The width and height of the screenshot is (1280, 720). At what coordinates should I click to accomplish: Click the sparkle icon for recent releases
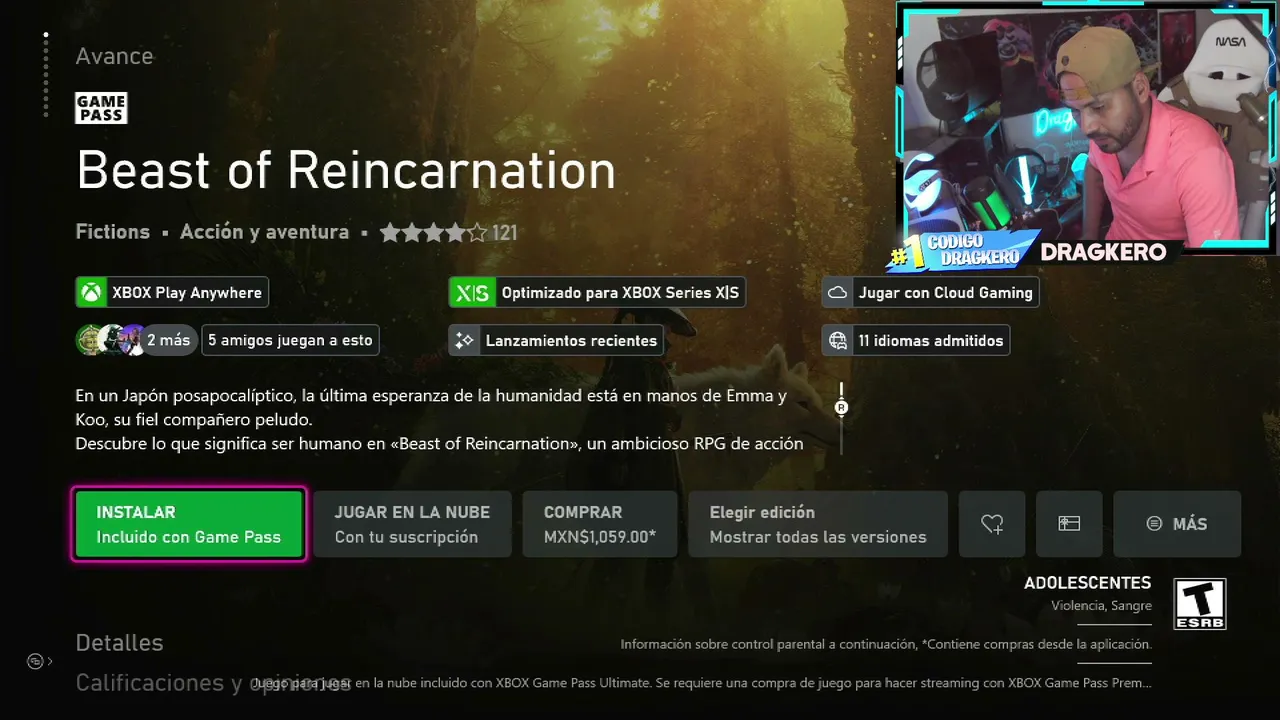pyautogui.click(x=464, y=340)
